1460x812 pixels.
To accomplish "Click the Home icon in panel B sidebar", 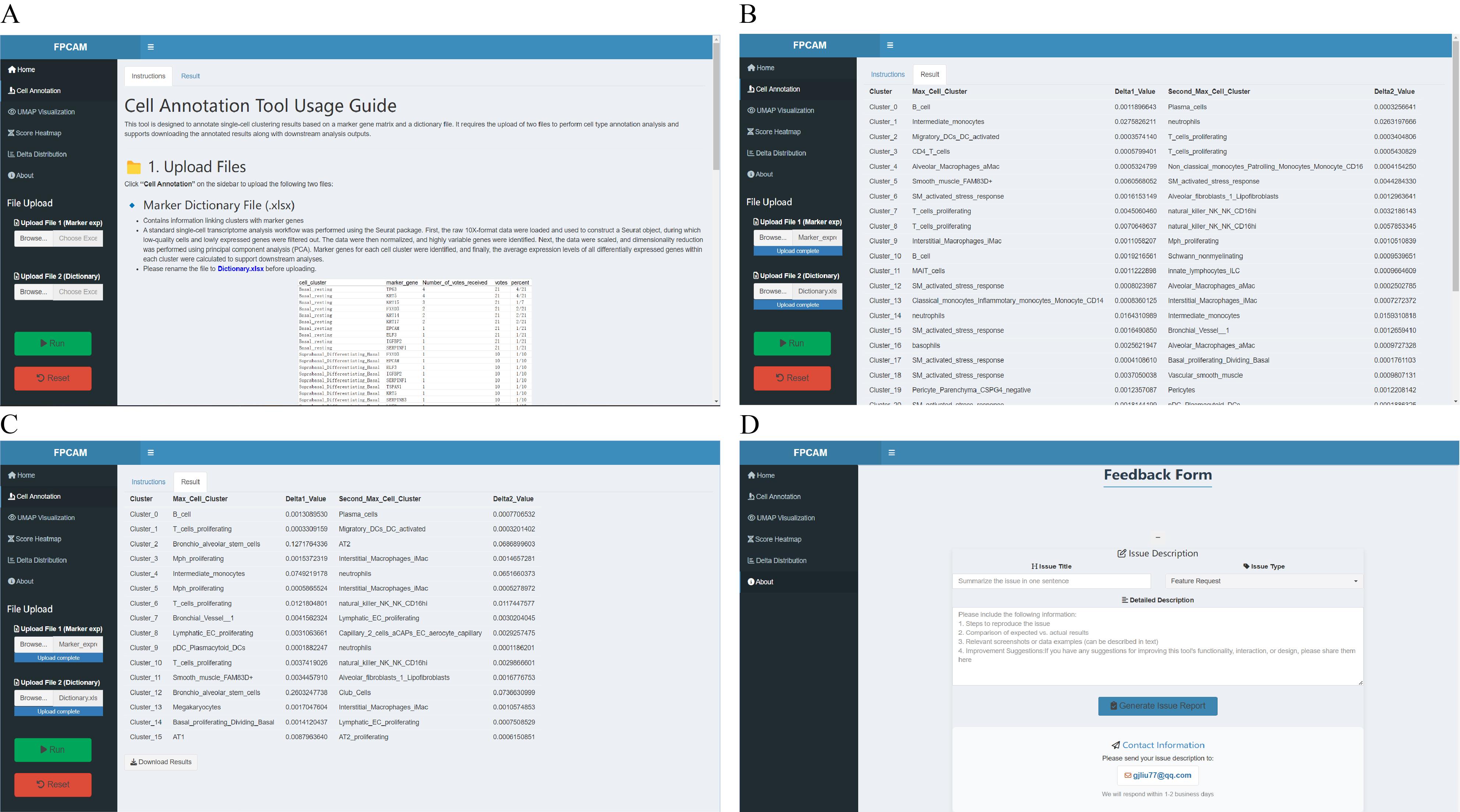I will coord(751,68).
